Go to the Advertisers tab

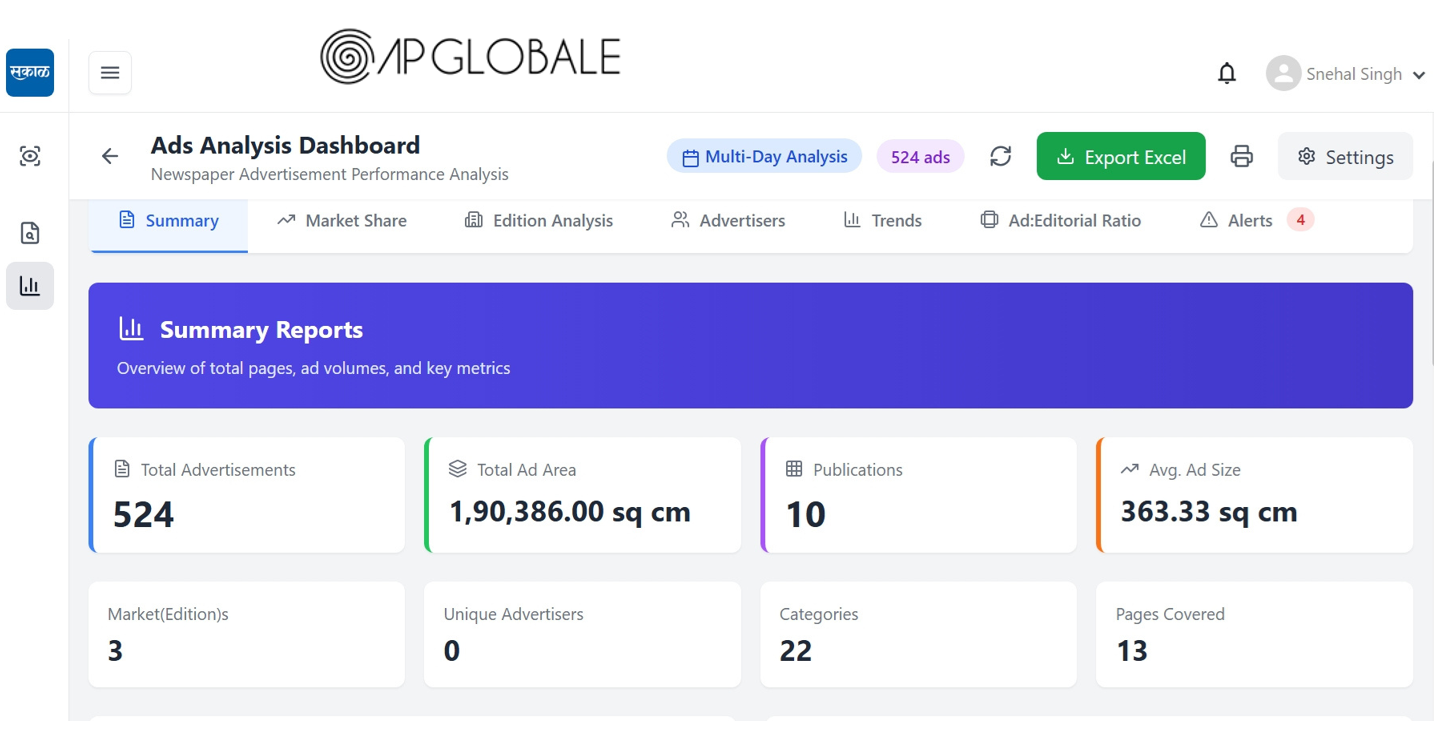(x=728, y=221)
